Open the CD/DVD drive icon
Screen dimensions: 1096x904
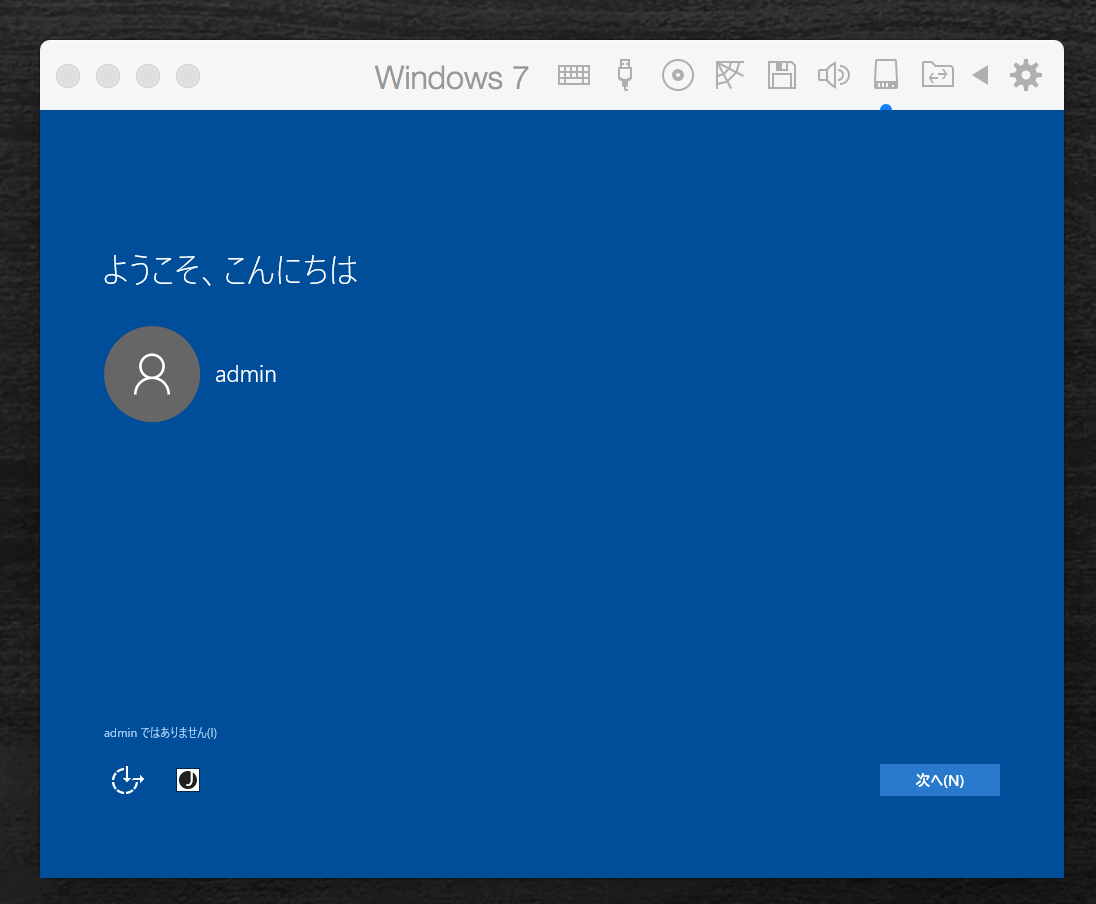[677, 76]
